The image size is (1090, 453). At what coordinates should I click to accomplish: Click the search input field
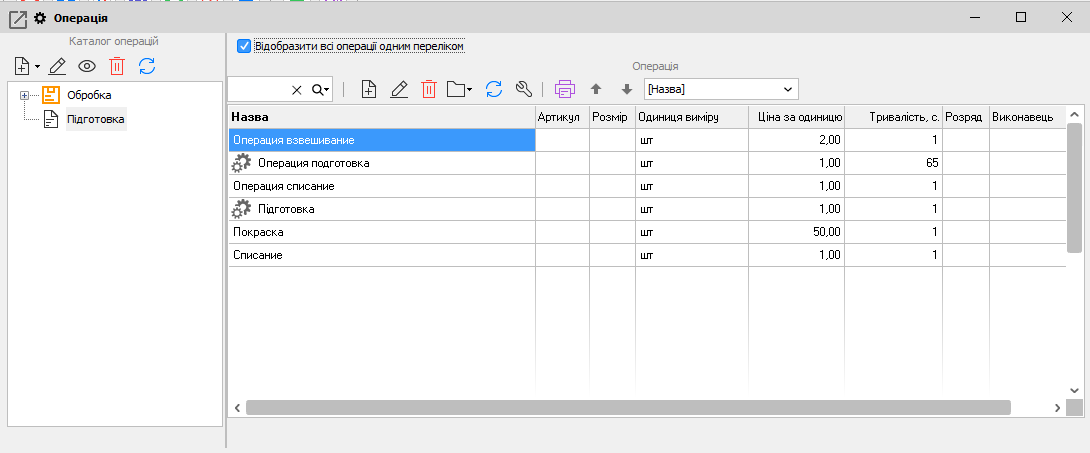258,89
